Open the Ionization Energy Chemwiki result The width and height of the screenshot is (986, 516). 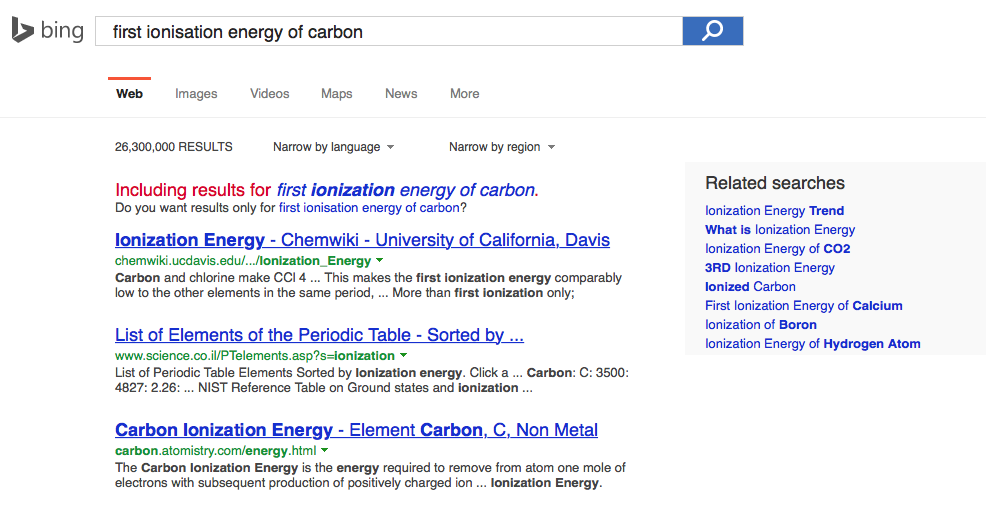362,240
